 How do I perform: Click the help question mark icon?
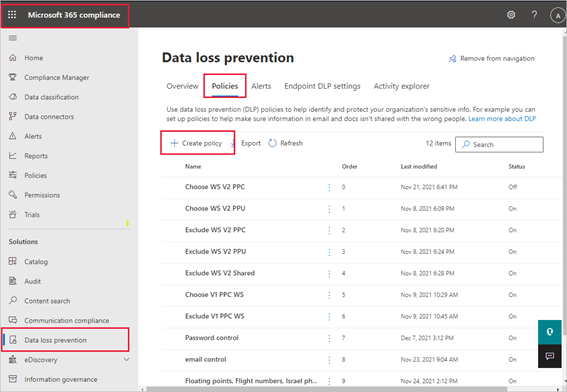[534, 15]
